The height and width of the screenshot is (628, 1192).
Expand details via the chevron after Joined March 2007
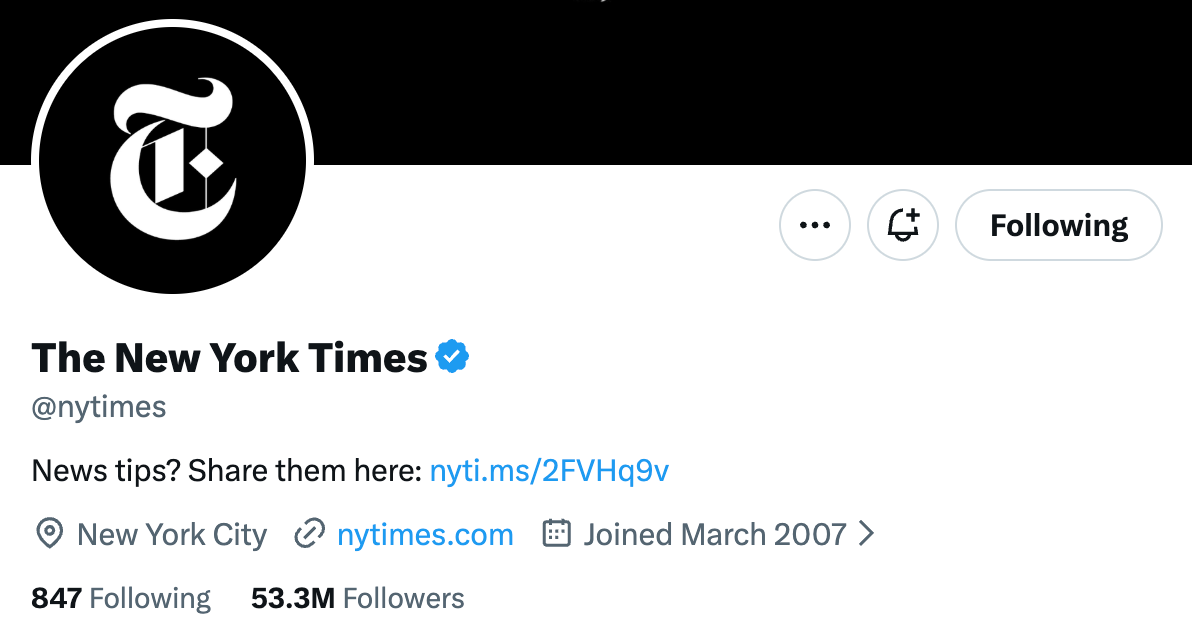click(x=868, y=534)
